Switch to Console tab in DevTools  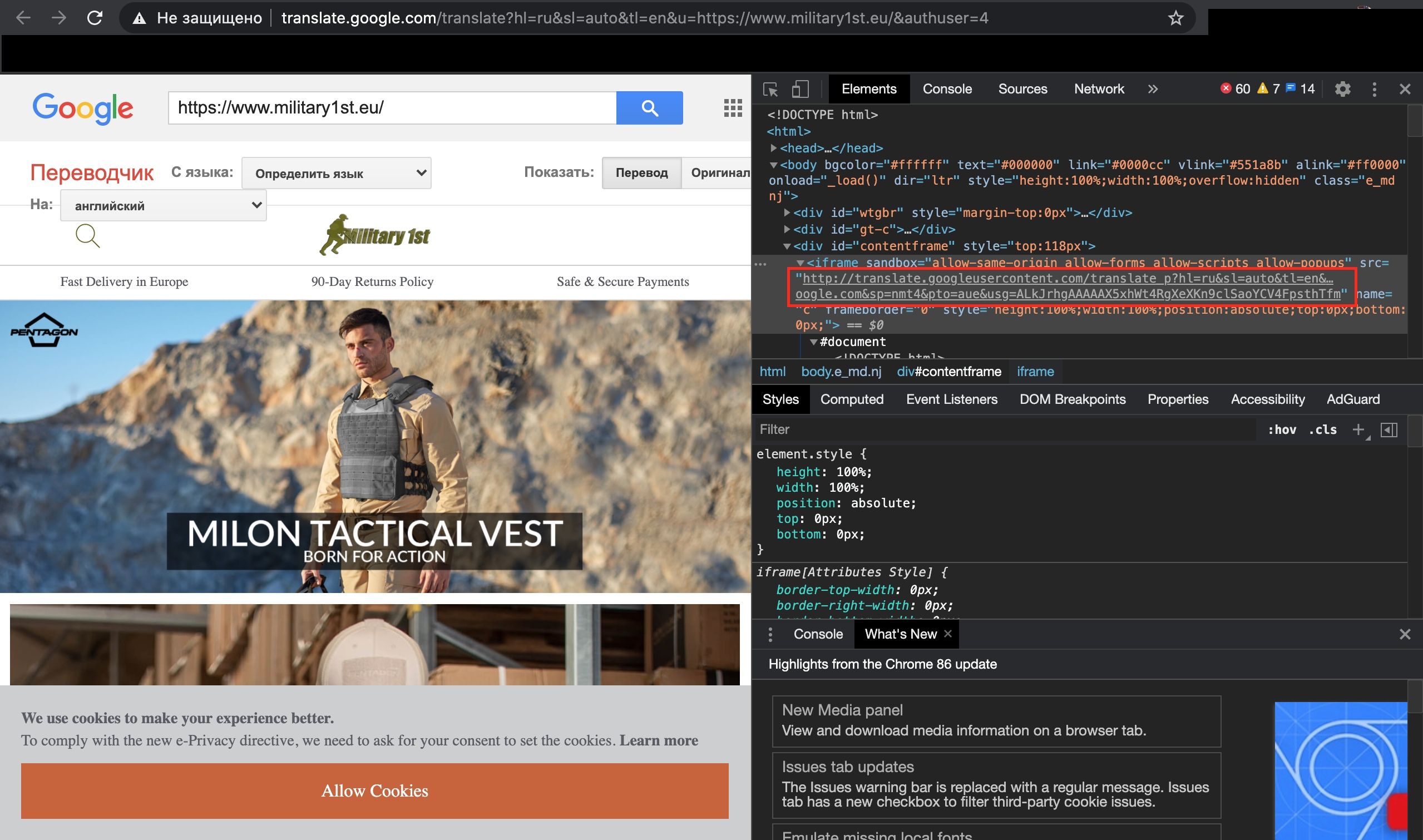947,89
